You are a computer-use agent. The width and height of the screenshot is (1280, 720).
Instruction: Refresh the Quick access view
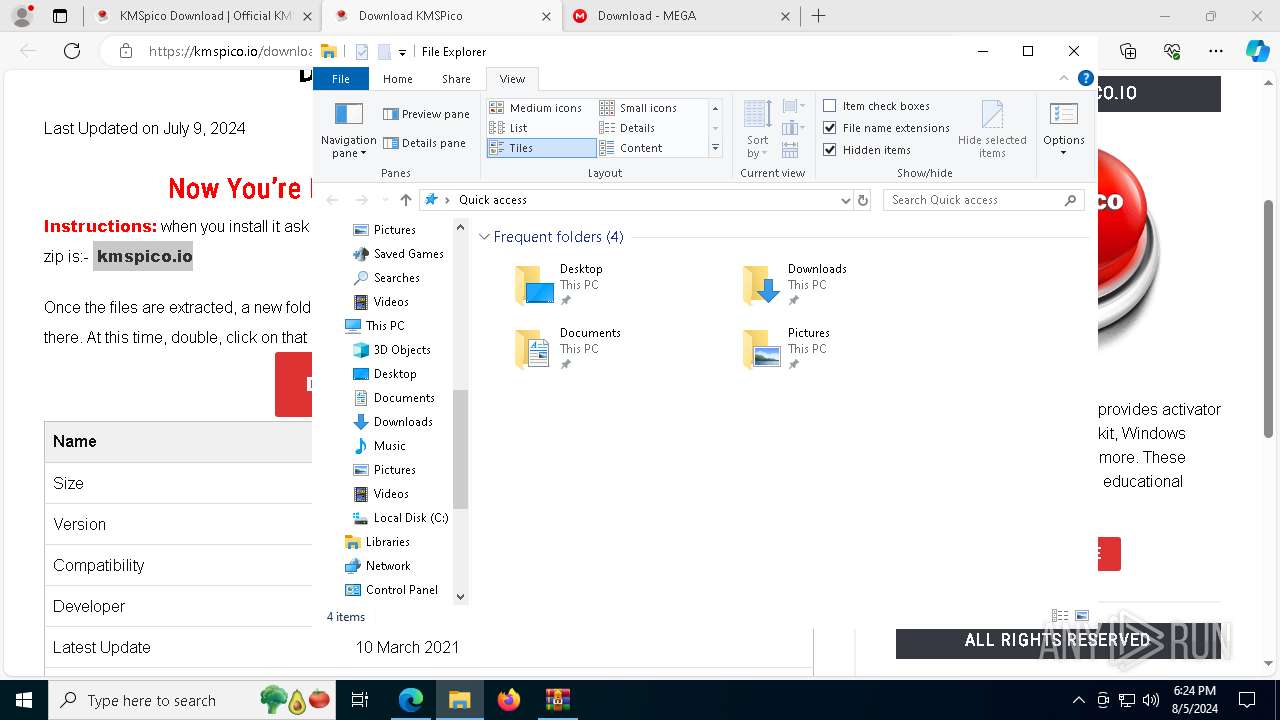(x=863, y=200)
